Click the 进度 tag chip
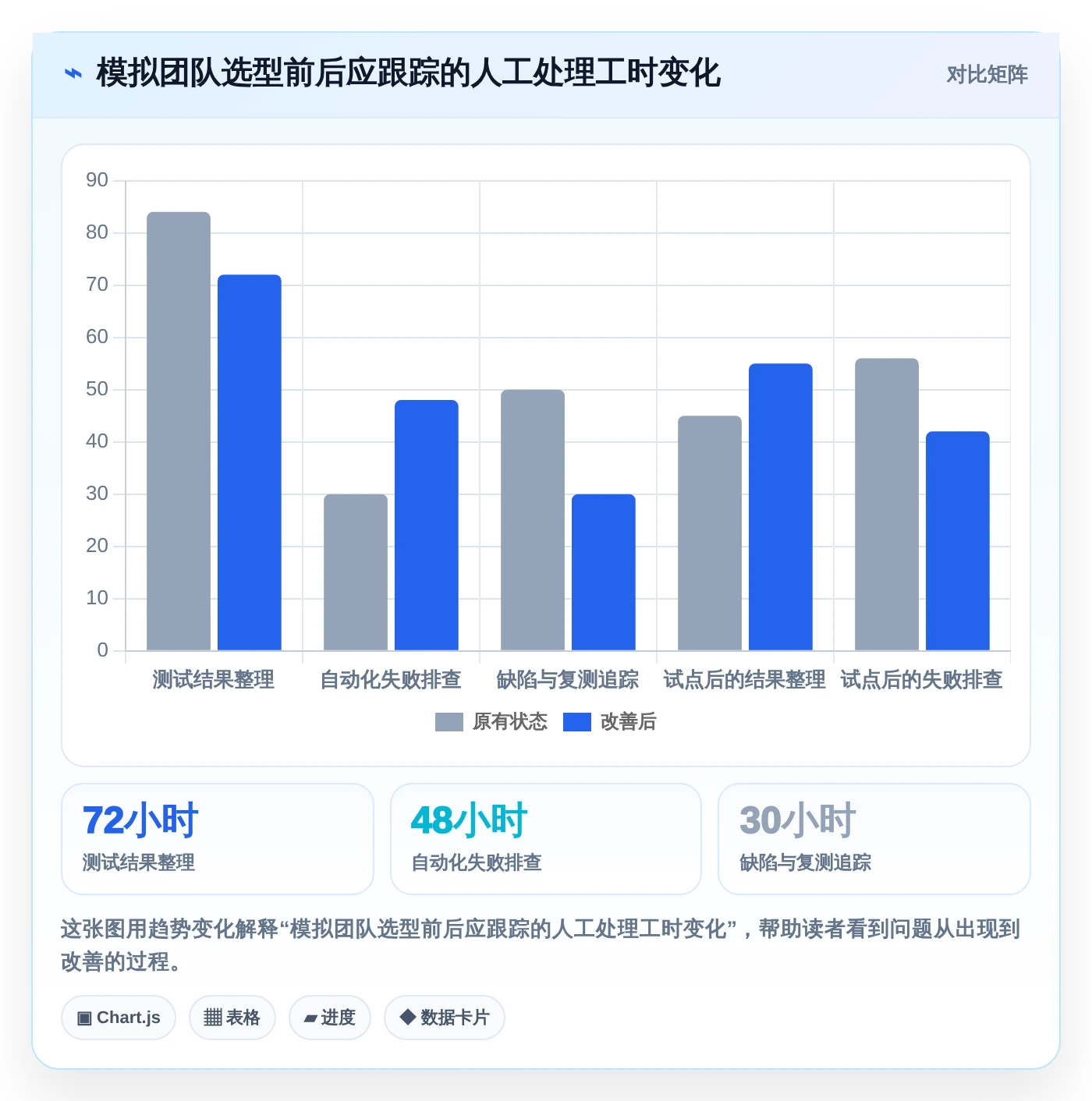Screen dimensions: 1092x1101 [330, 1018]
